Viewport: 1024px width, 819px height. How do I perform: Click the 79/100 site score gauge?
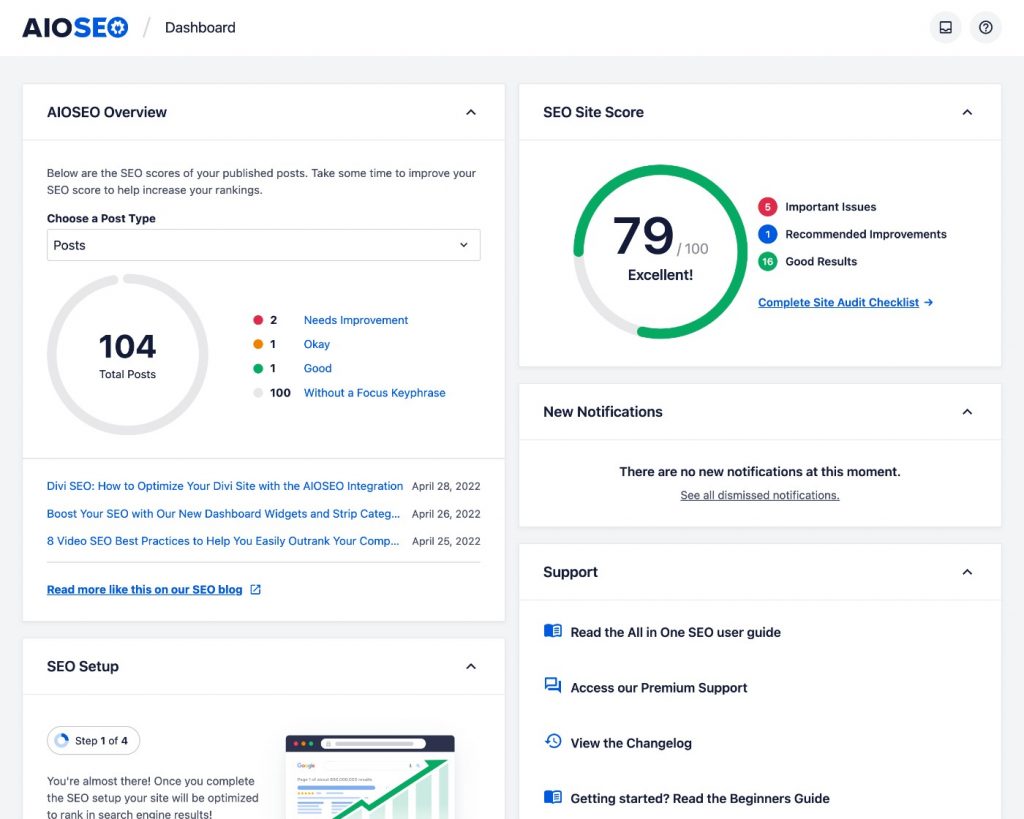tap(660, 251)
